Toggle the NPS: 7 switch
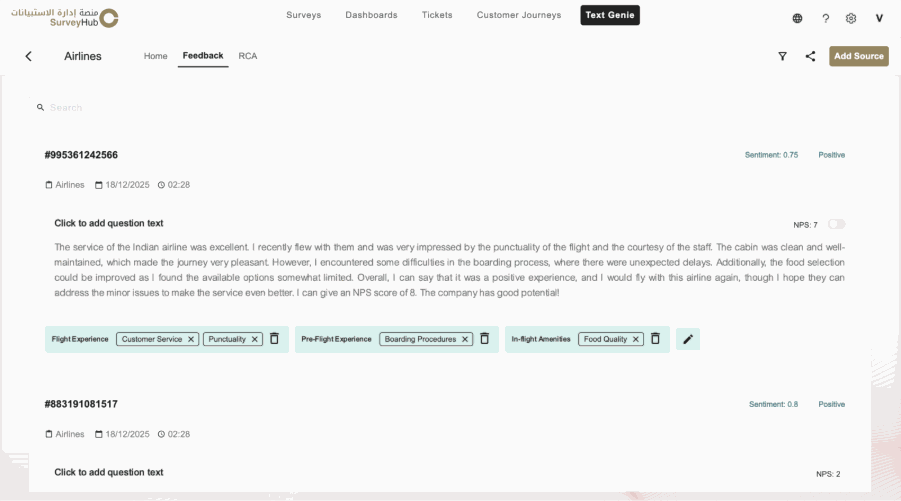901x501 pixels. pyautogui.click(x=837, y=224)
